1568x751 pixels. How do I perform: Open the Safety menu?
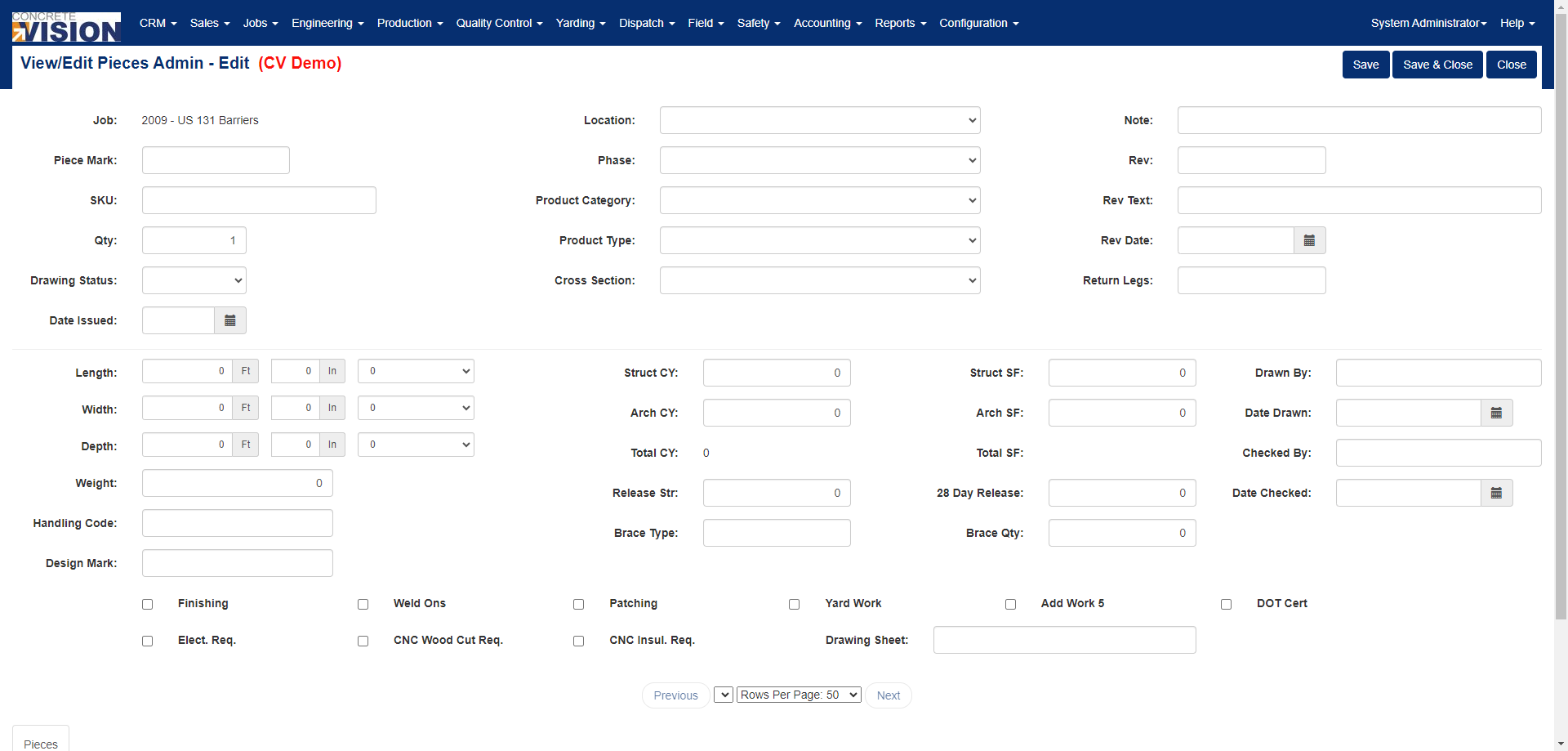[x=759, y=23]
